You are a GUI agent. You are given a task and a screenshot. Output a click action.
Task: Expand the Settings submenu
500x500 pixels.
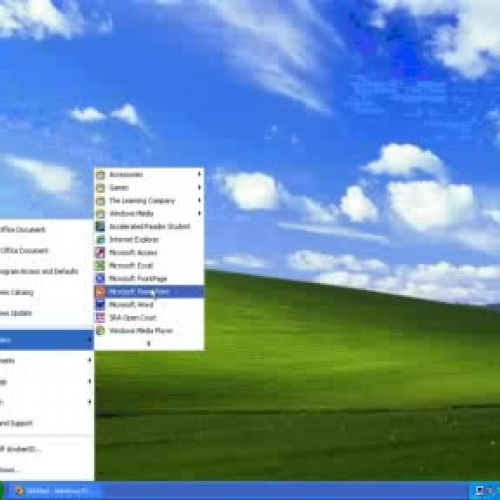click(47, 381)
